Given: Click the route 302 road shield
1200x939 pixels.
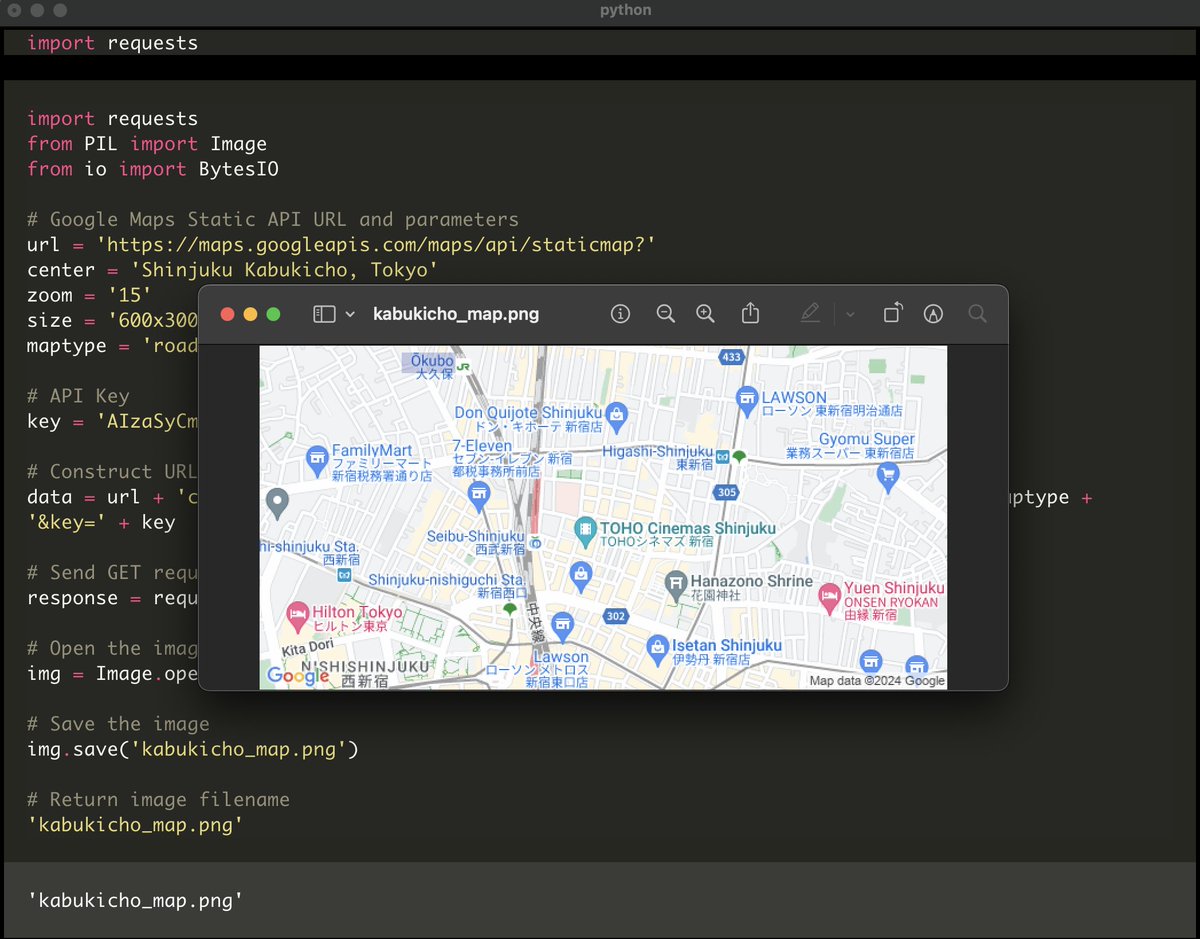Looking at the screenshot, I should (616, 617).
